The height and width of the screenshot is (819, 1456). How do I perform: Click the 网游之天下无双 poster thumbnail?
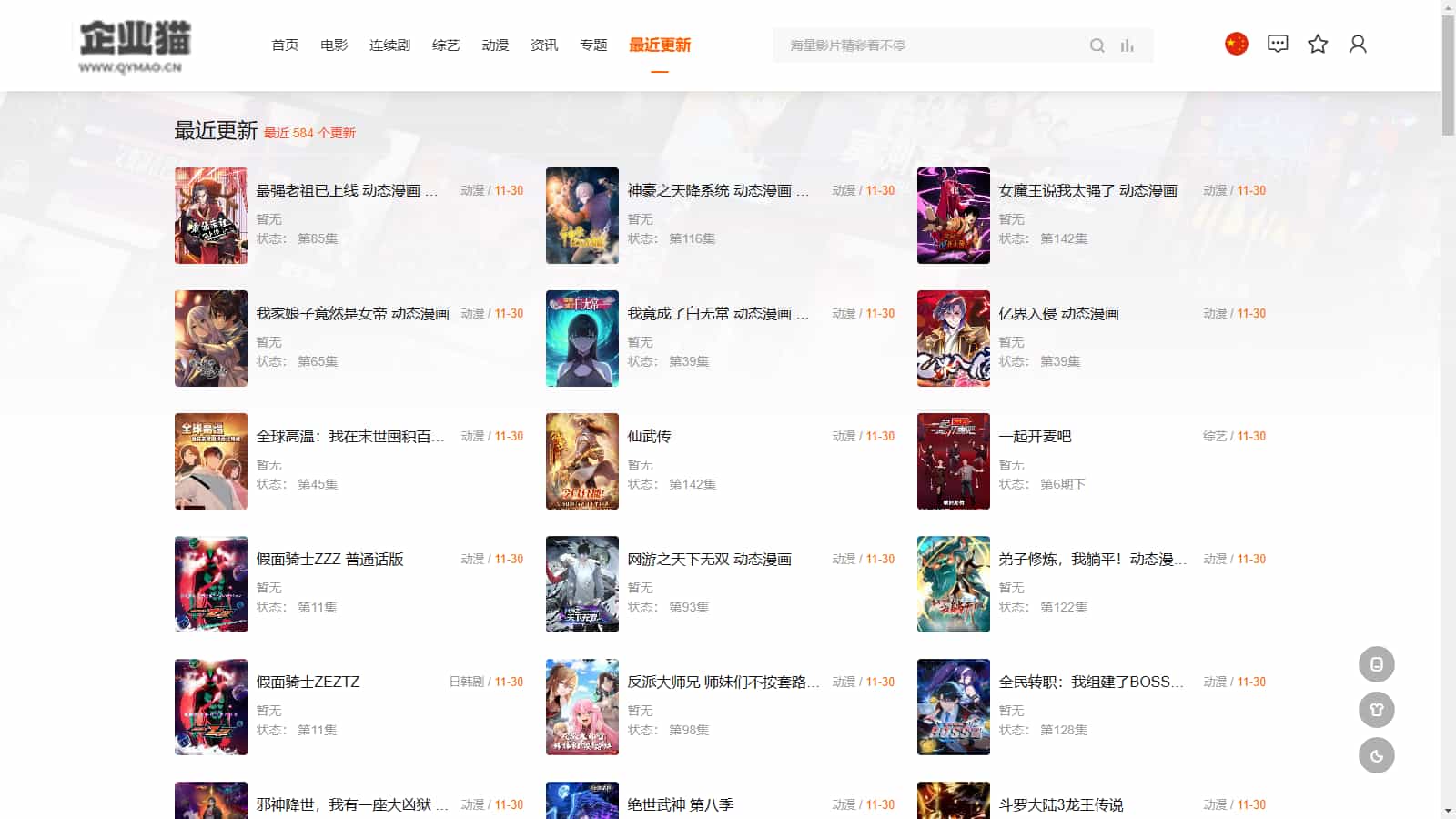point(582,584)
